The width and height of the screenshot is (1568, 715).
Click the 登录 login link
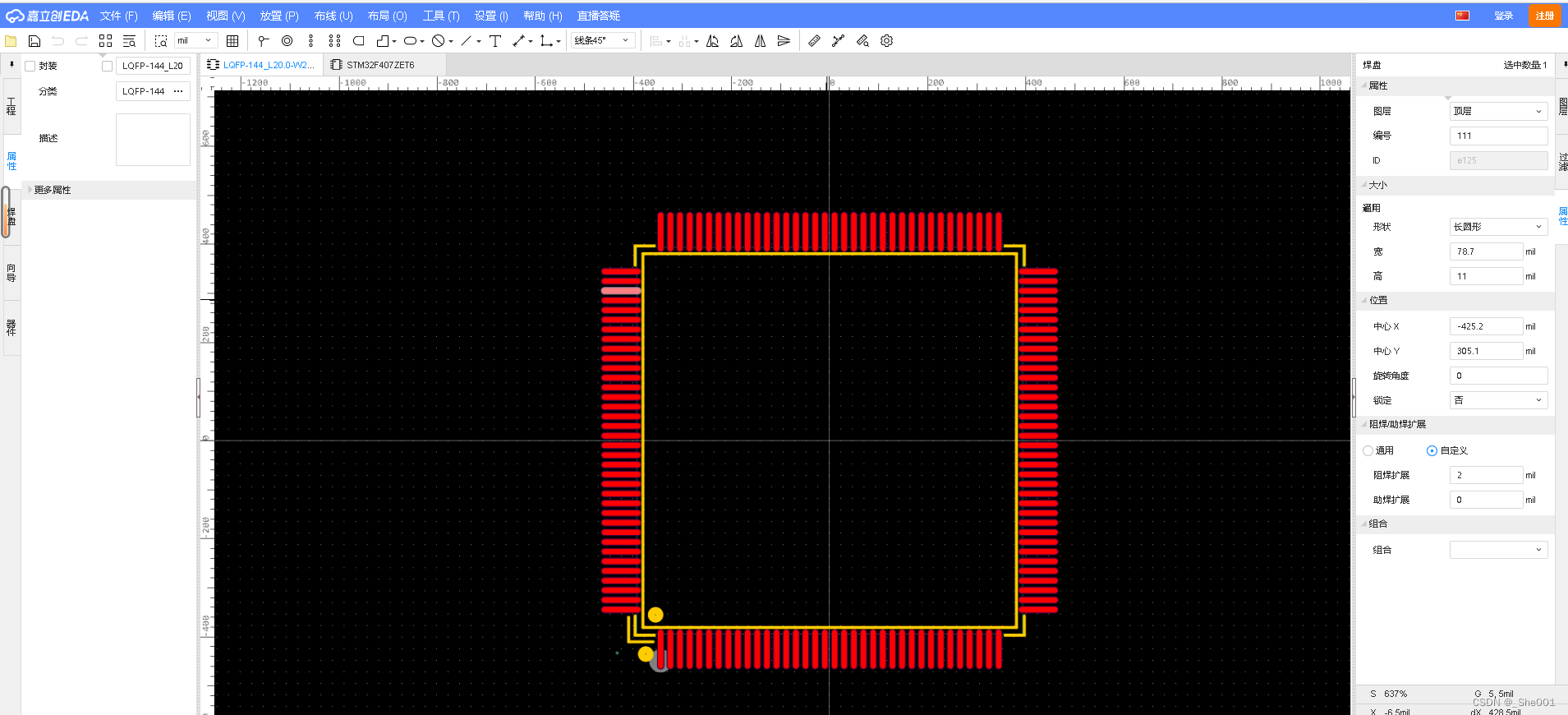[1503, 16]
